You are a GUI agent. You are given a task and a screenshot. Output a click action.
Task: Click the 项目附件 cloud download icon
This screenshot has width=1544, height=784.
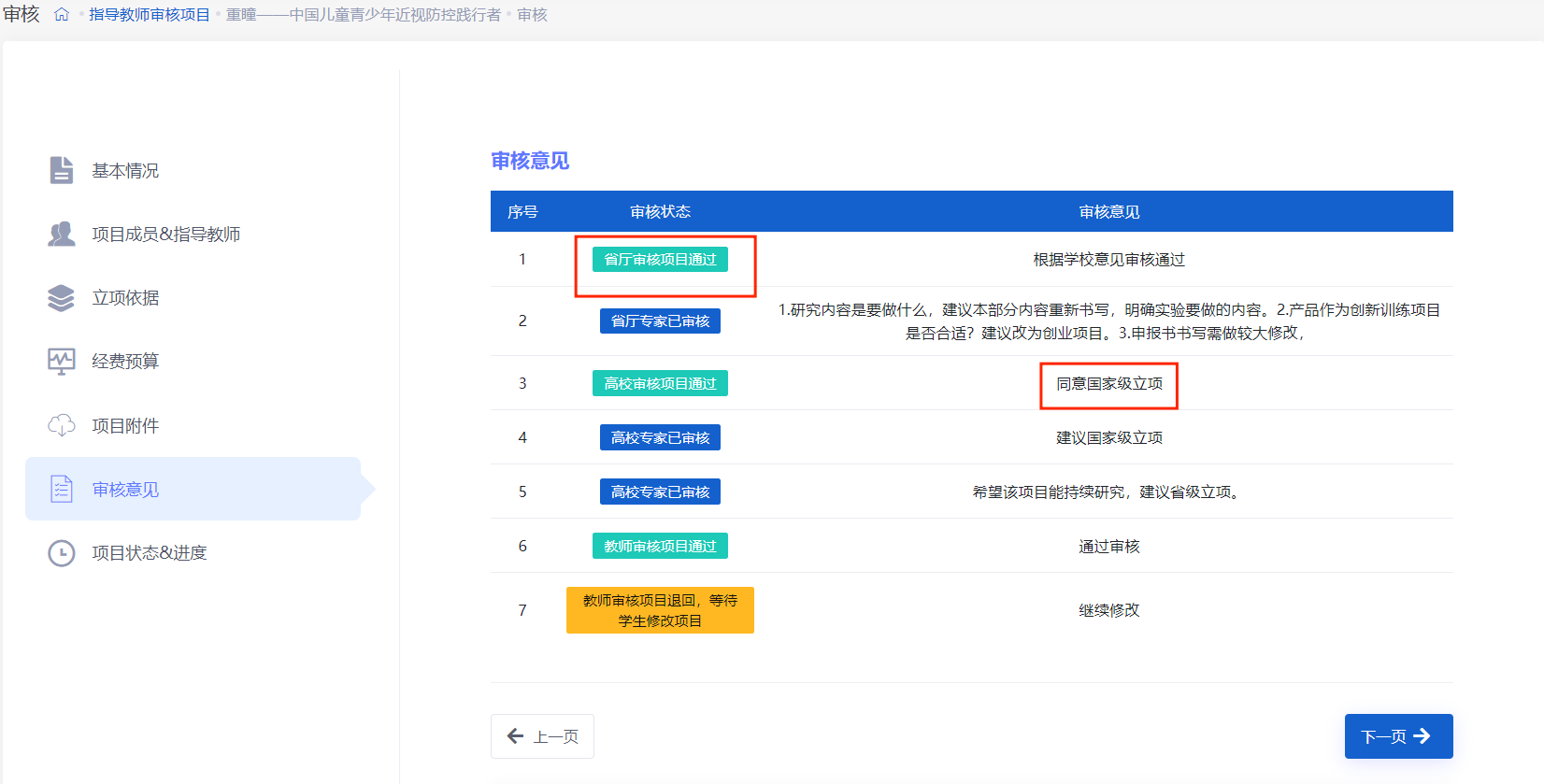point(62,426)
